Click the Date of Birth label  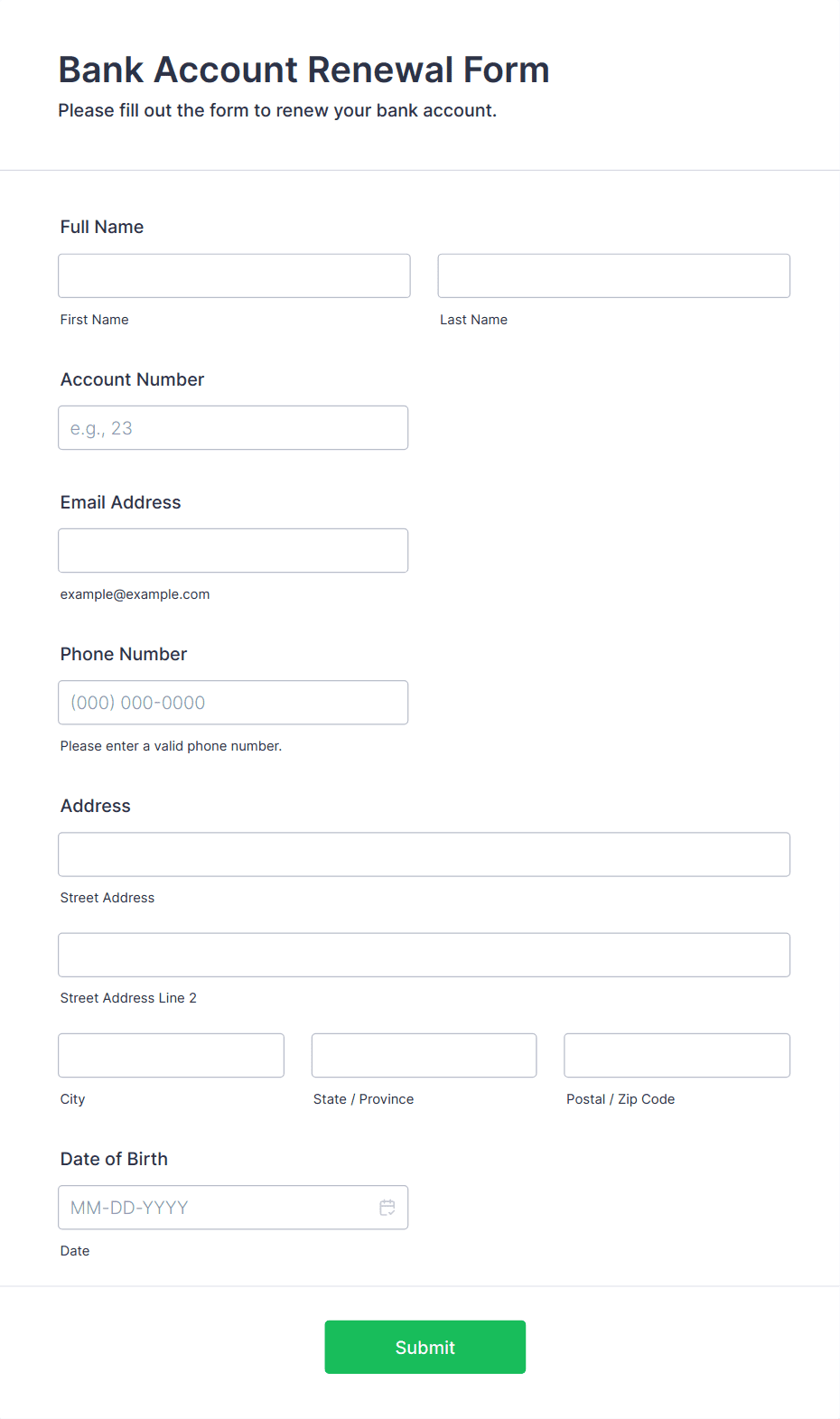click(114, 1159)
